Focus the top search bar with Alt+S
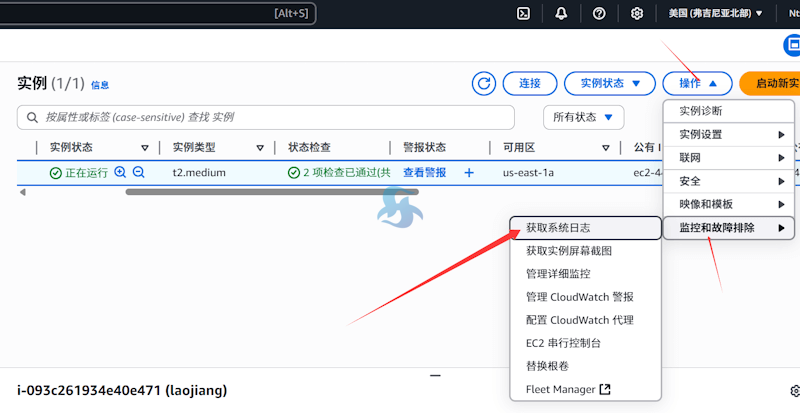The height and width of the screenshot is (413, 800). click(x=158, y=14)
